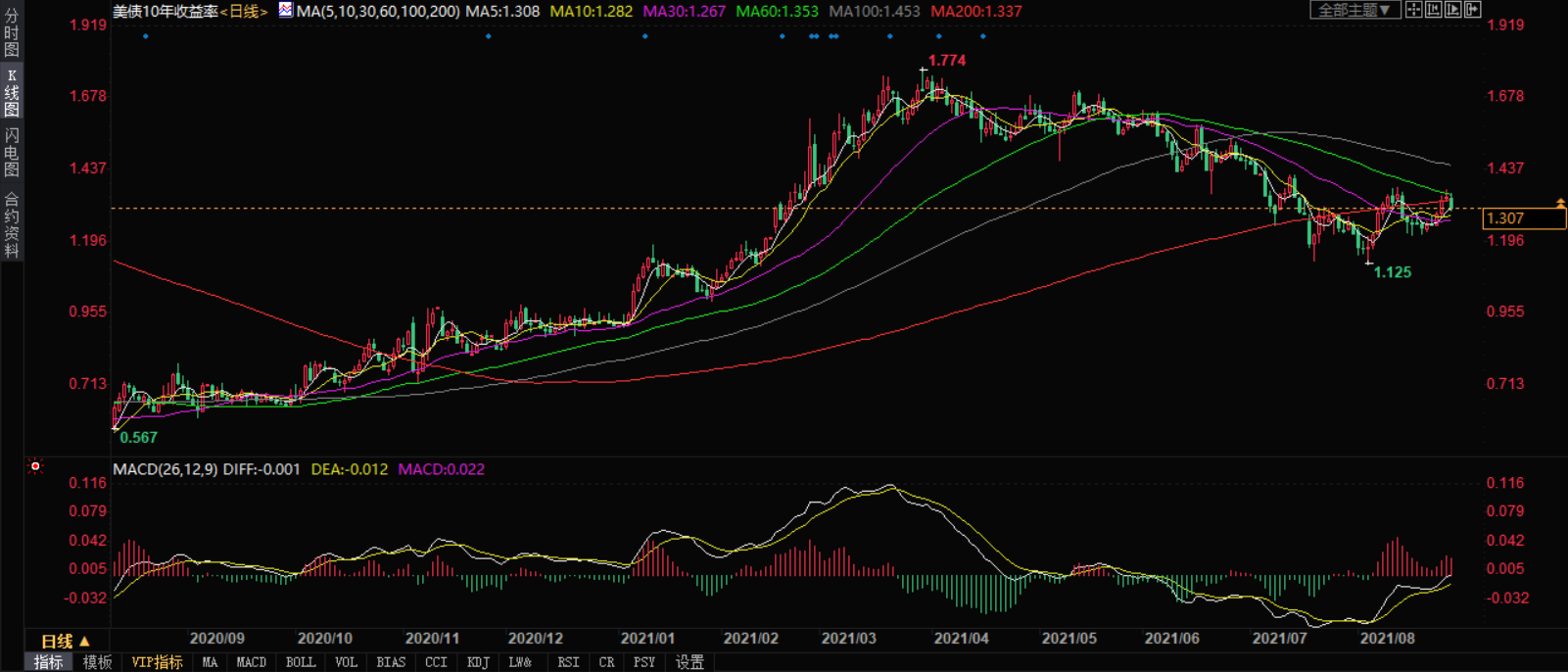Enable the KDJ indicator

(478, 662)
